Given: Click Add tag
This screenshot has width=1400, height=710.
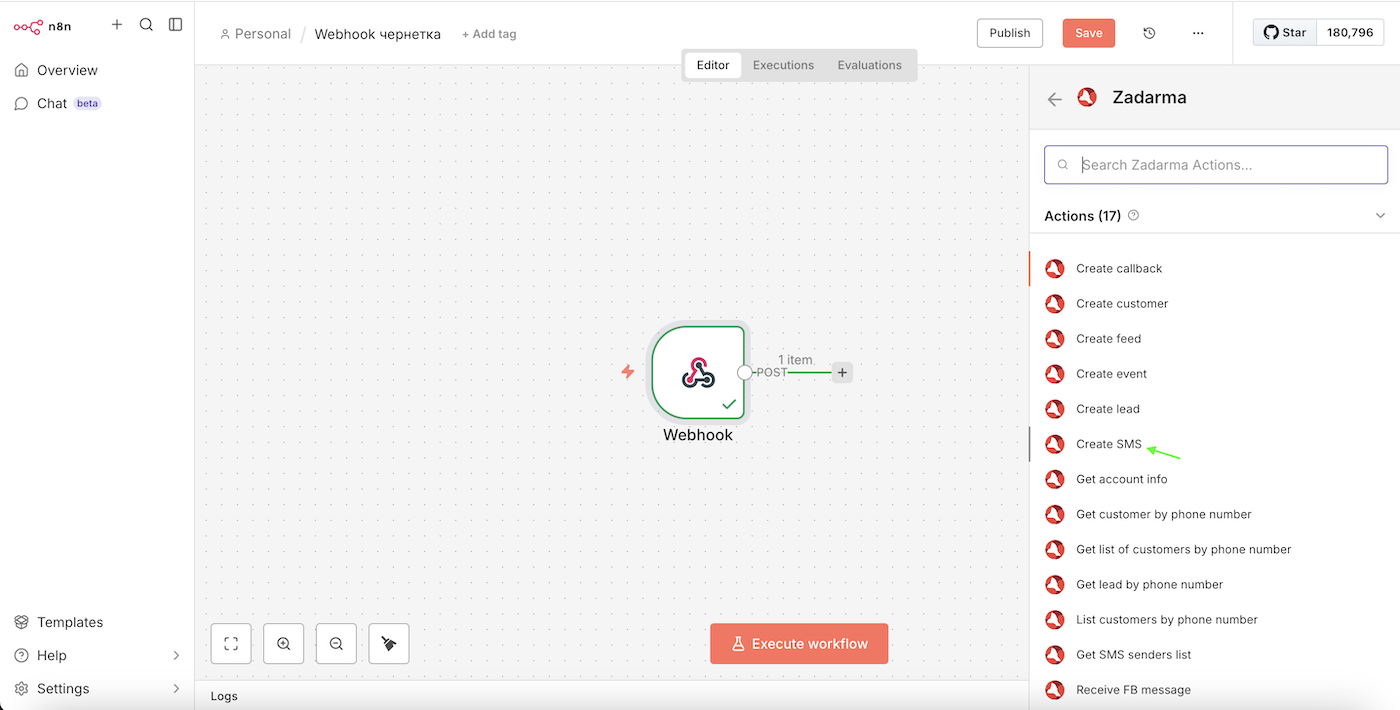Looking at the screenshot, I should [x=489, y=34].
